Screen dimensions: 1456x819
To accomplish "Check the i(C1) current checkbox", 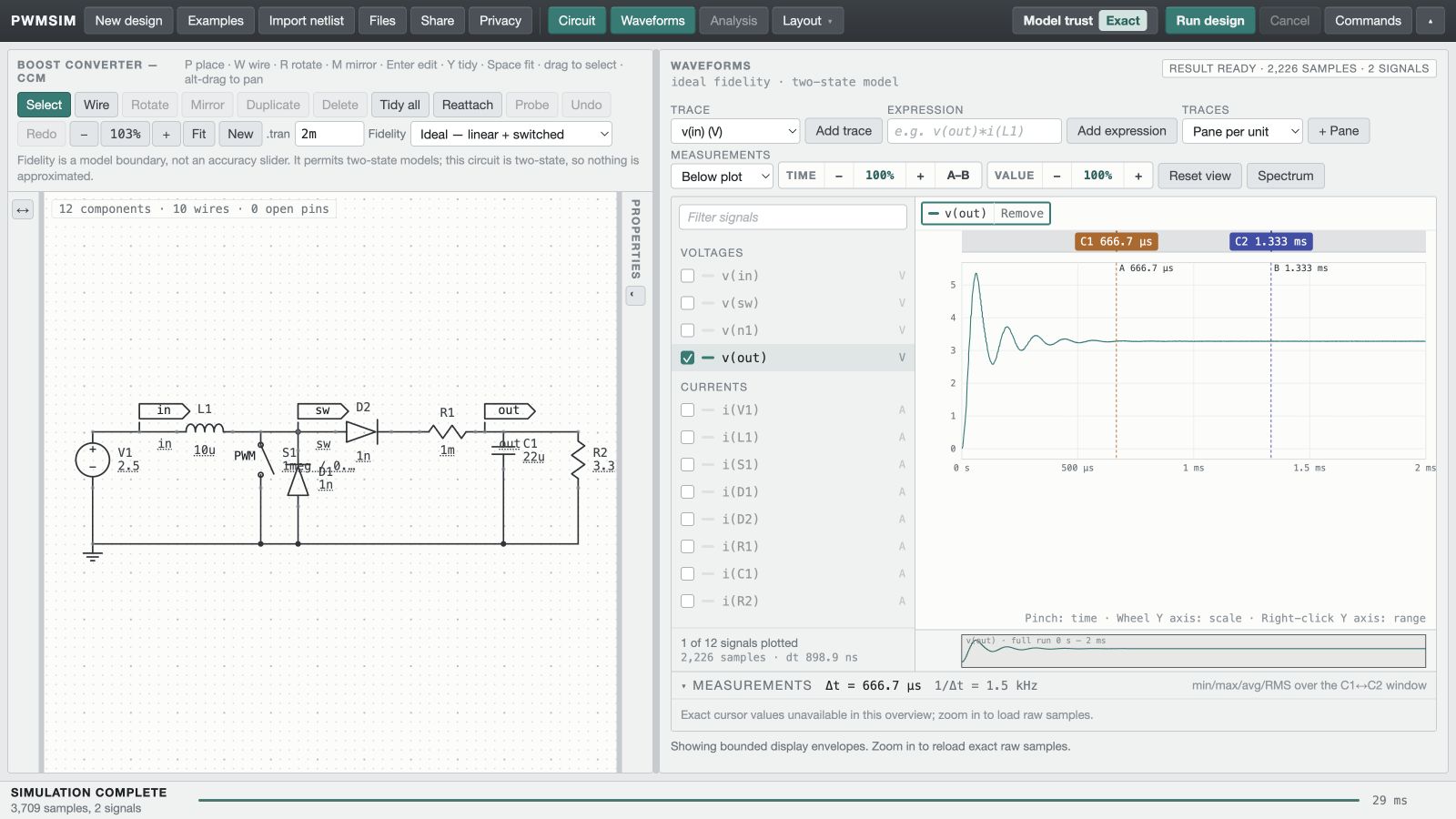I will [x=687, y=574].
